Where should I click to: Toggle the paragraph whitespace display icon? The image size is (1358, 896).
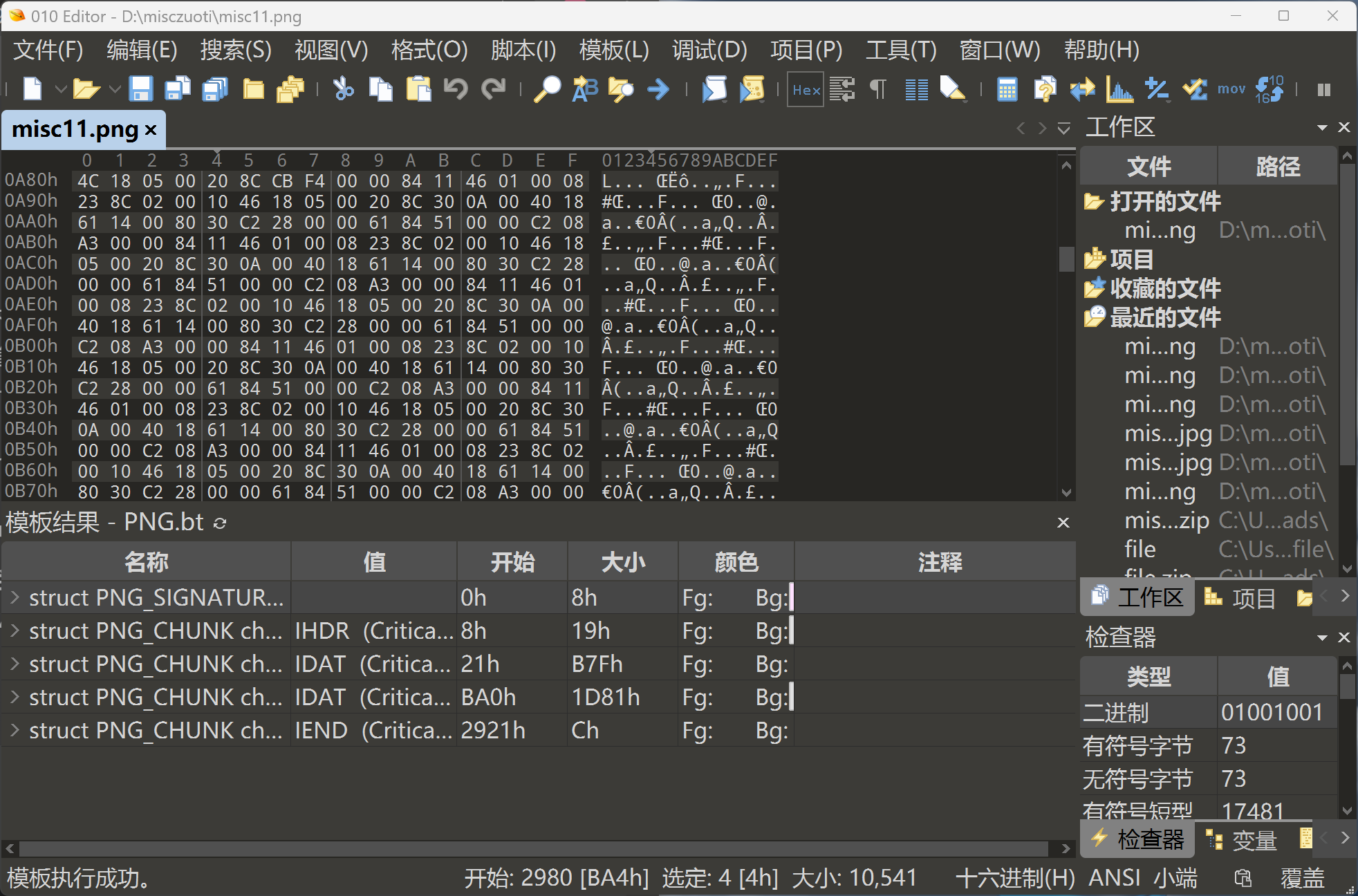[x=878, y=89]
